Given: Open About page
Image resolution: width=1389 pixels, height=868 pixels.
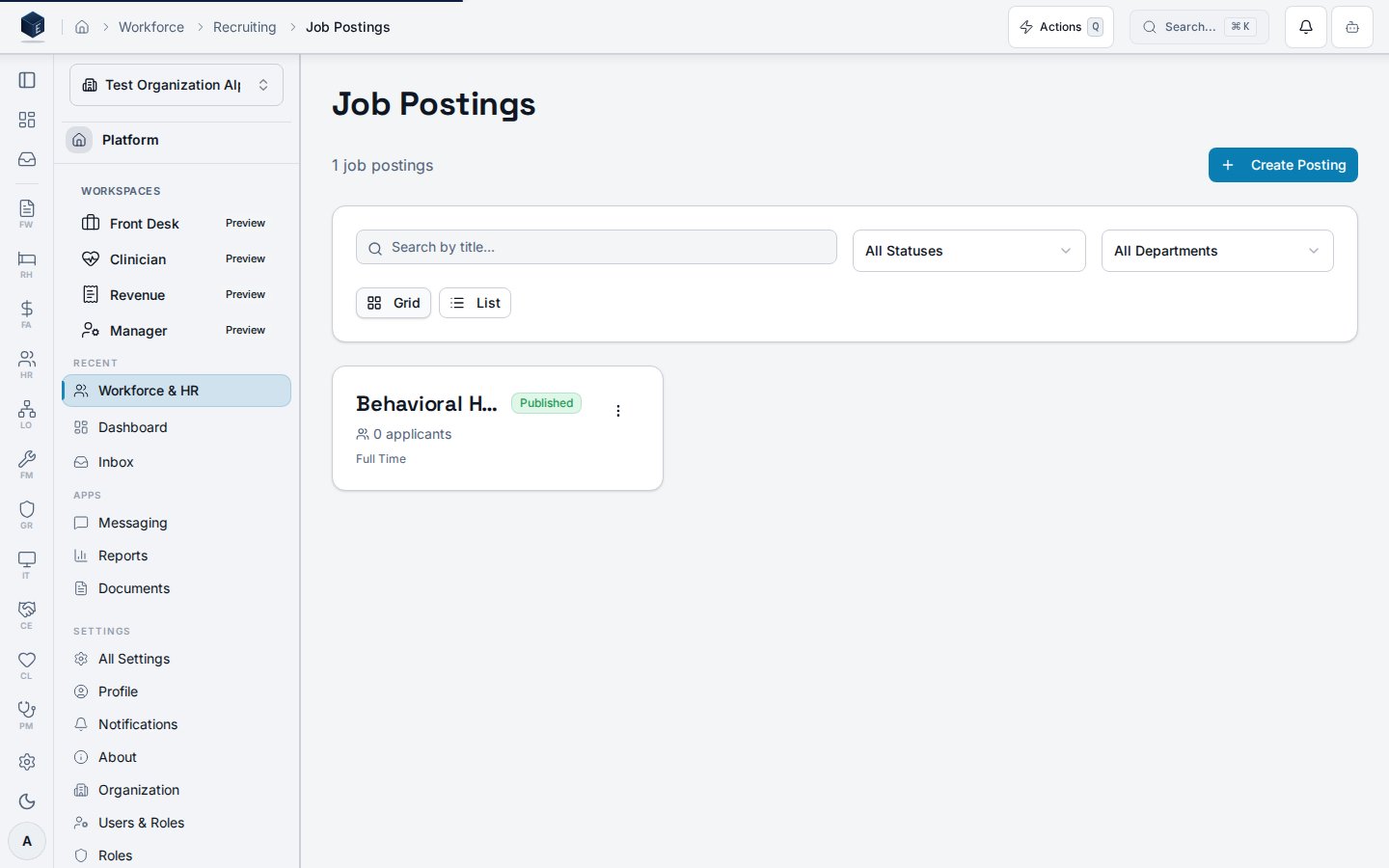Looking at the screenshot, I should [177, 757].
